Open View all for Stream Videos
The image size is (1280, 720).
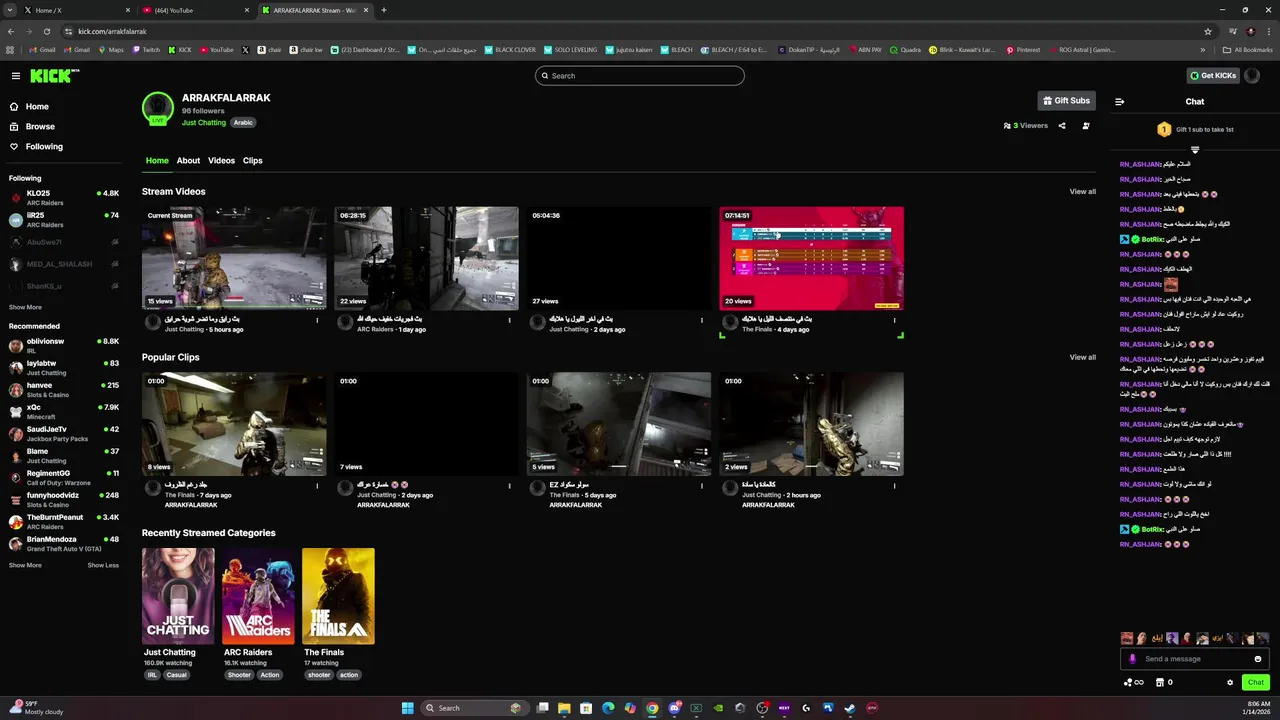point(1082,192)
